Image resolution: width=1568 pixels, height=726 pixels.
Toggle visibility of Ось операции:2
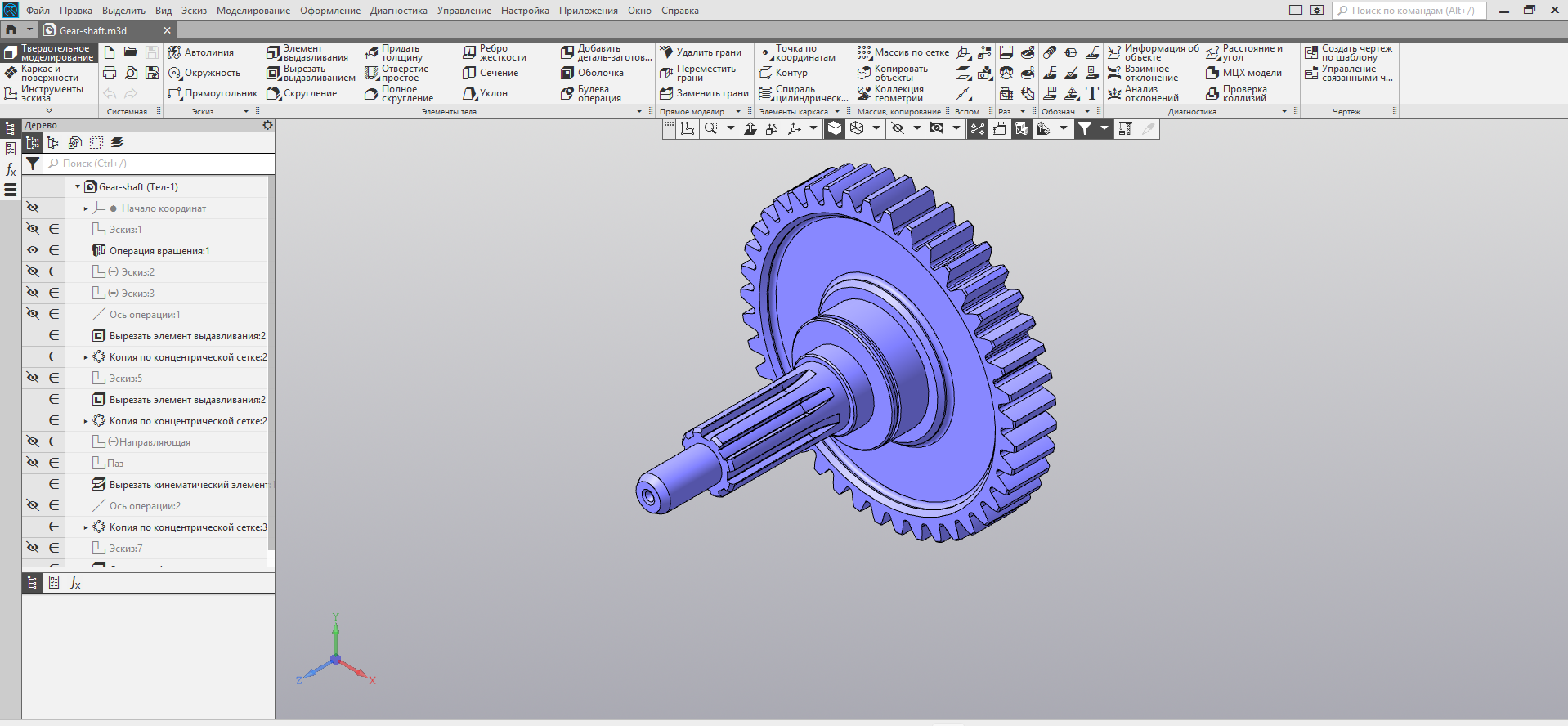click(33, 505)
